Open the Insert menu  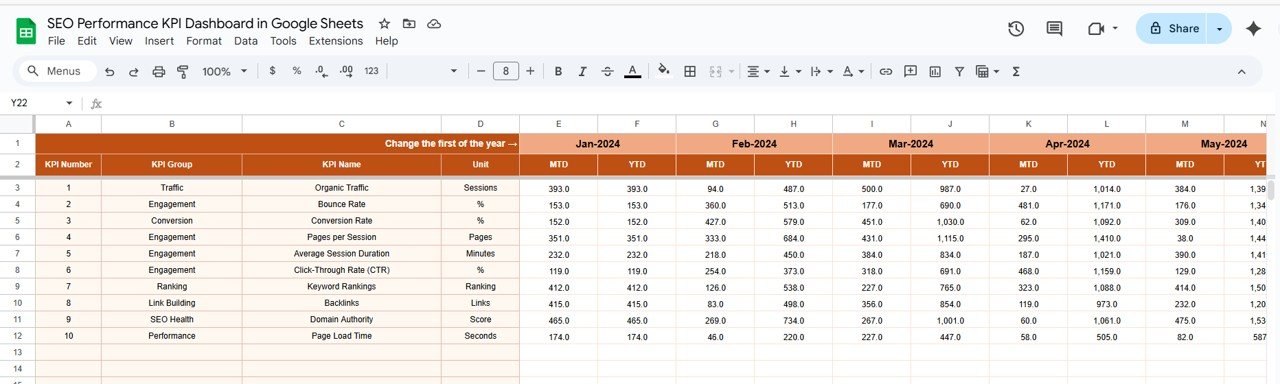click(159, 41)
